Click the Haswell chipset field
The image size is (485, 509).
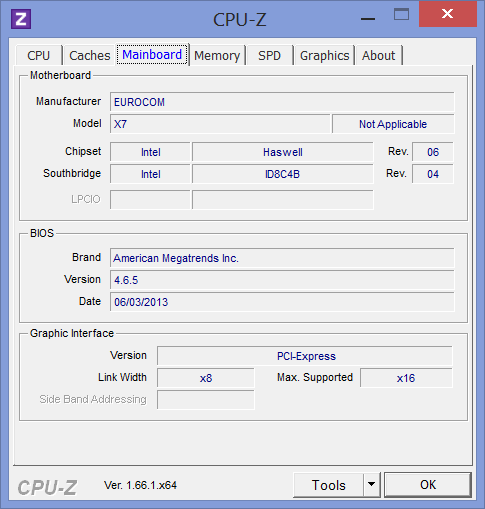pos(283,152)
